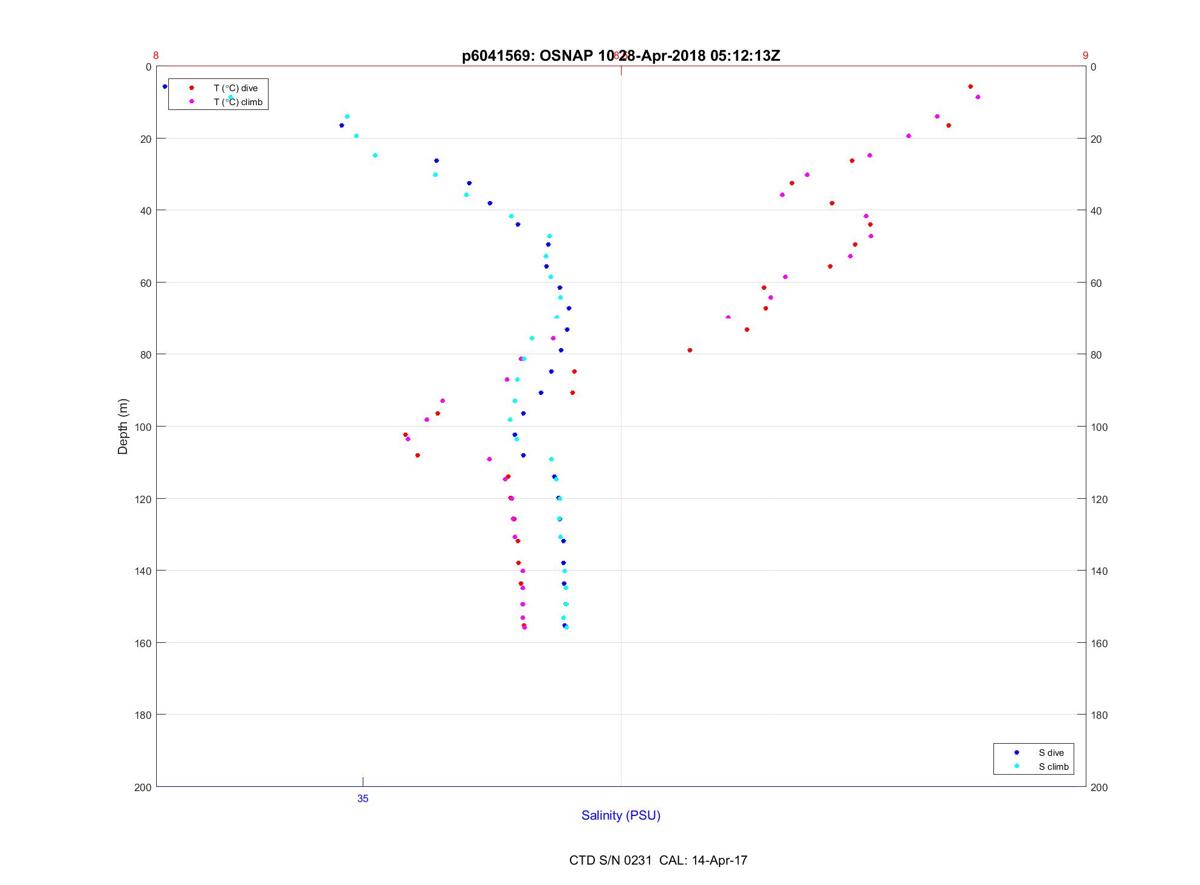Click the '200' tick on the left depth axis
The width and height of the screenshot is (1200, 885).
tap(143, 787)
